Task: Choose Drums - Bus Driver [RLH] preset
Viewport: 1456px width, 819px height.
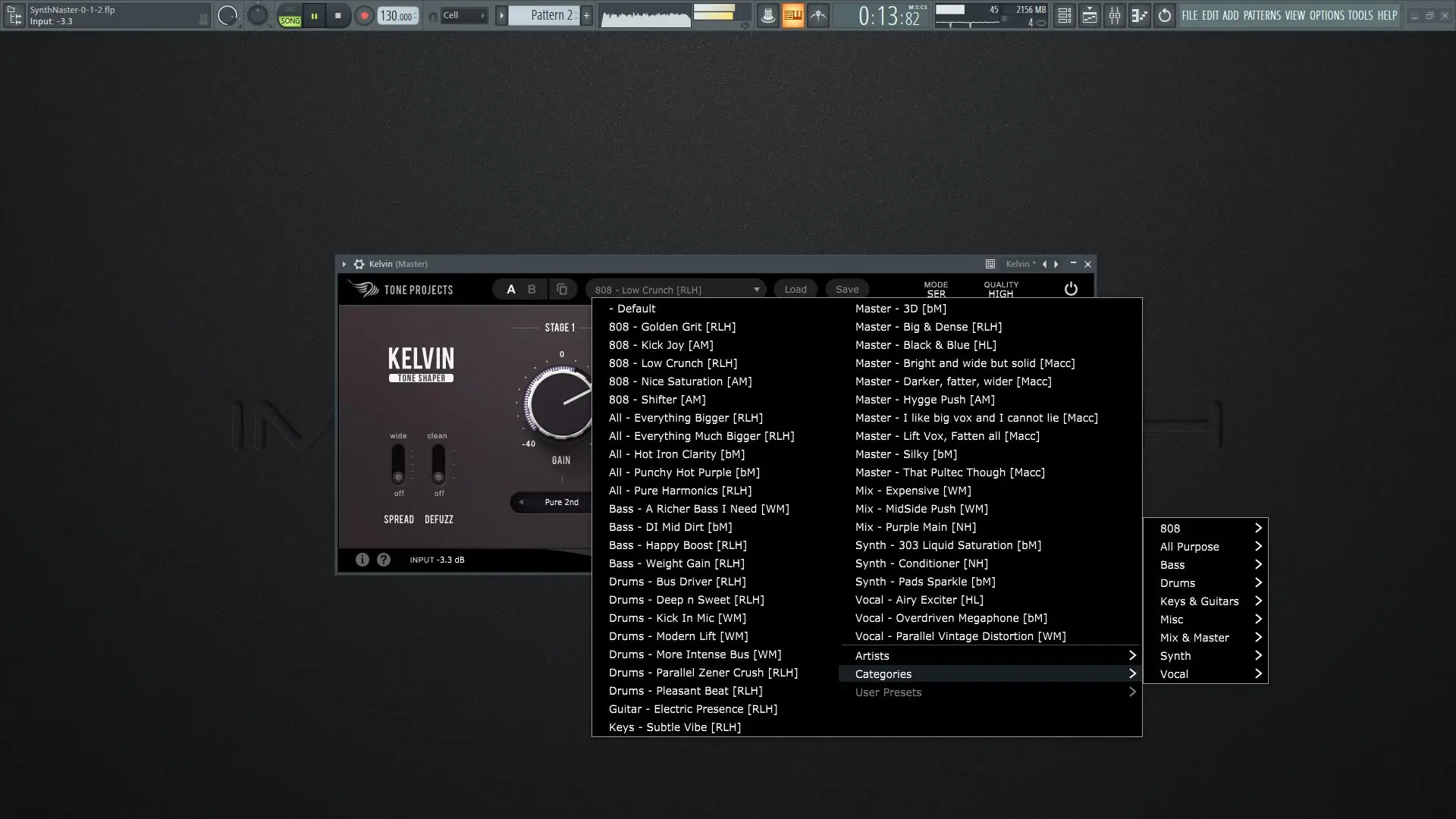Action: [x=676, y=582]
